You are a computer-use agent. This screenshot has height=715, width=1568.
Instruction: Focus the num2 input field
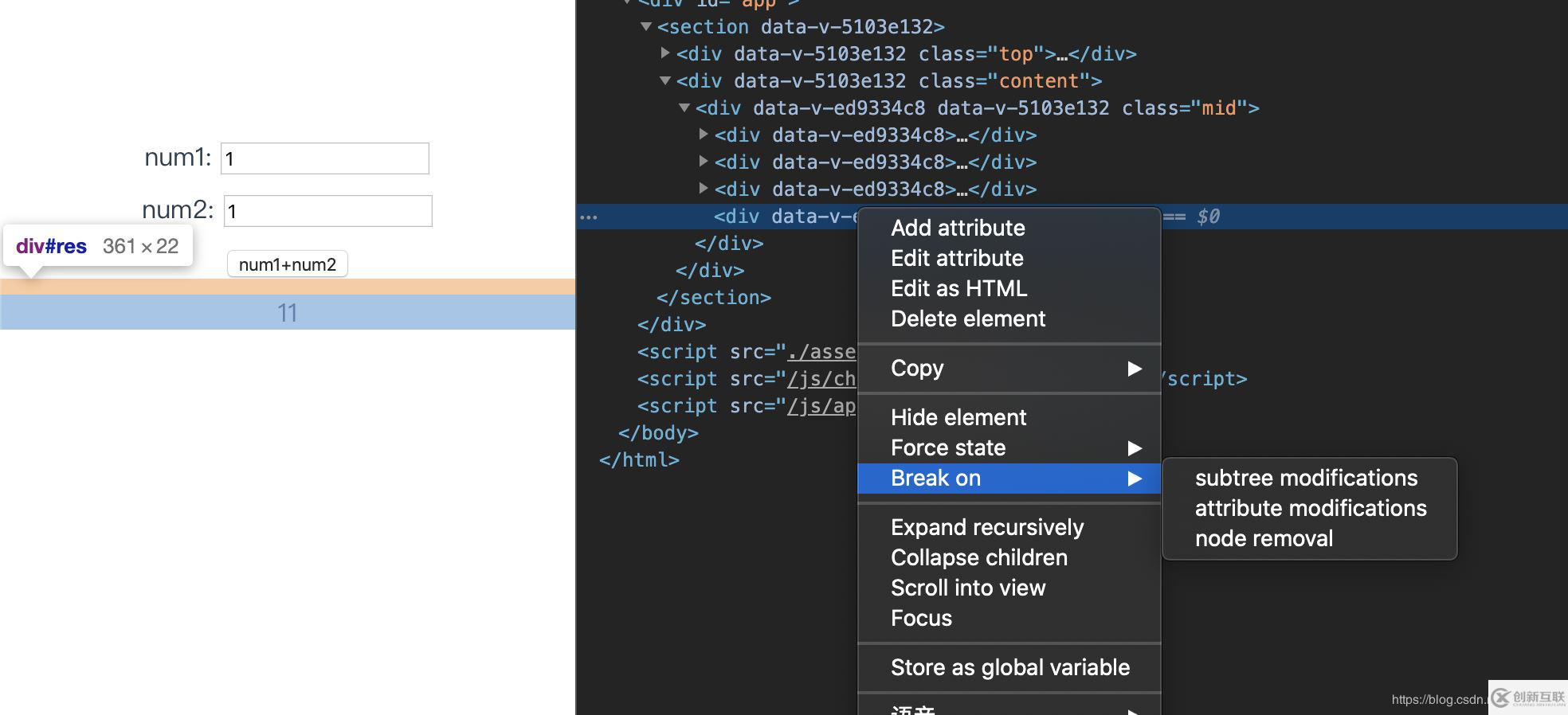pos(328,211)
